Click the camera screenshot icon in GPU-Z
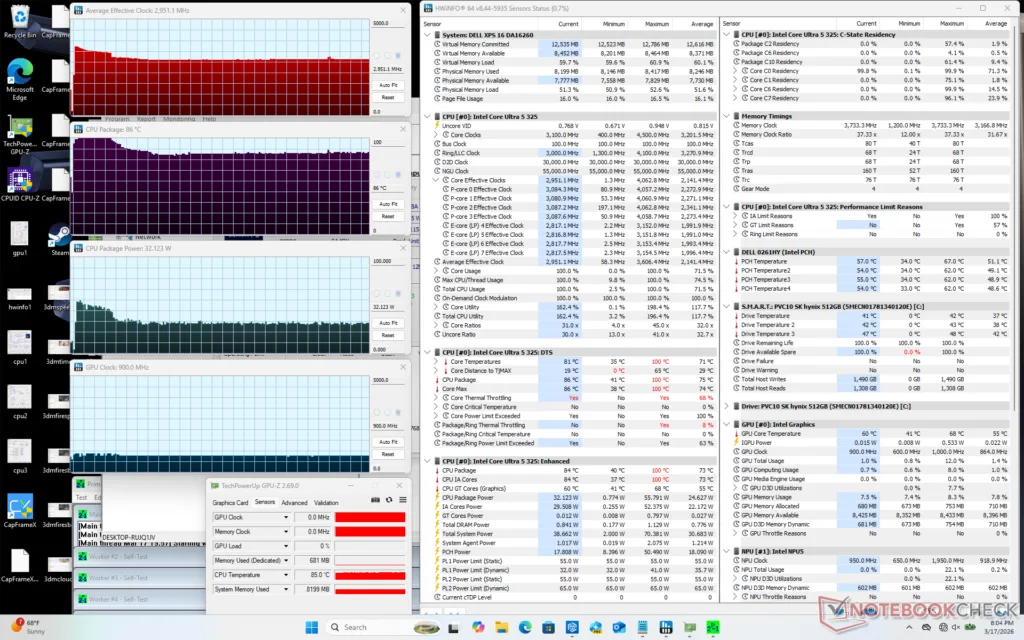Screen dimensions: 1024x640 pos(375,499)
